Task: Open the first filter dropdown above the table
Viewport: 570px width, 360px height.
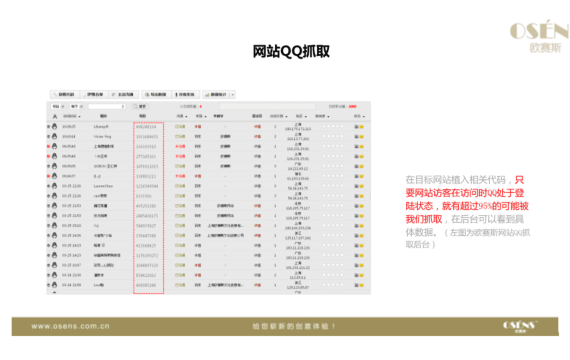Action: pos(57,106)
